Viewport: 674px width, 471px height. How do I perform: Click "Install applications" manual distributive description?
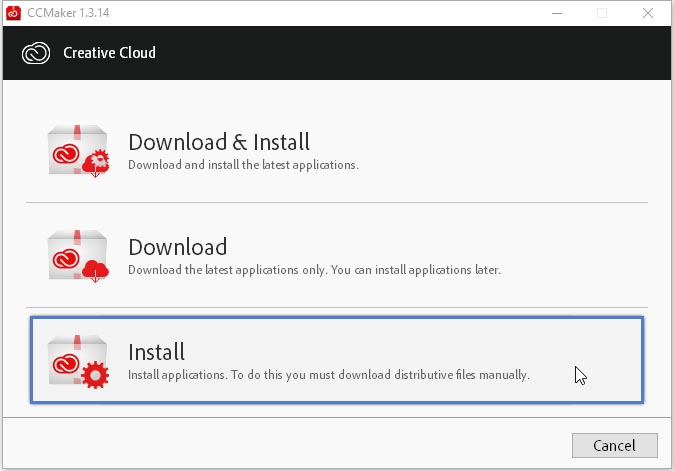[328, 375]
